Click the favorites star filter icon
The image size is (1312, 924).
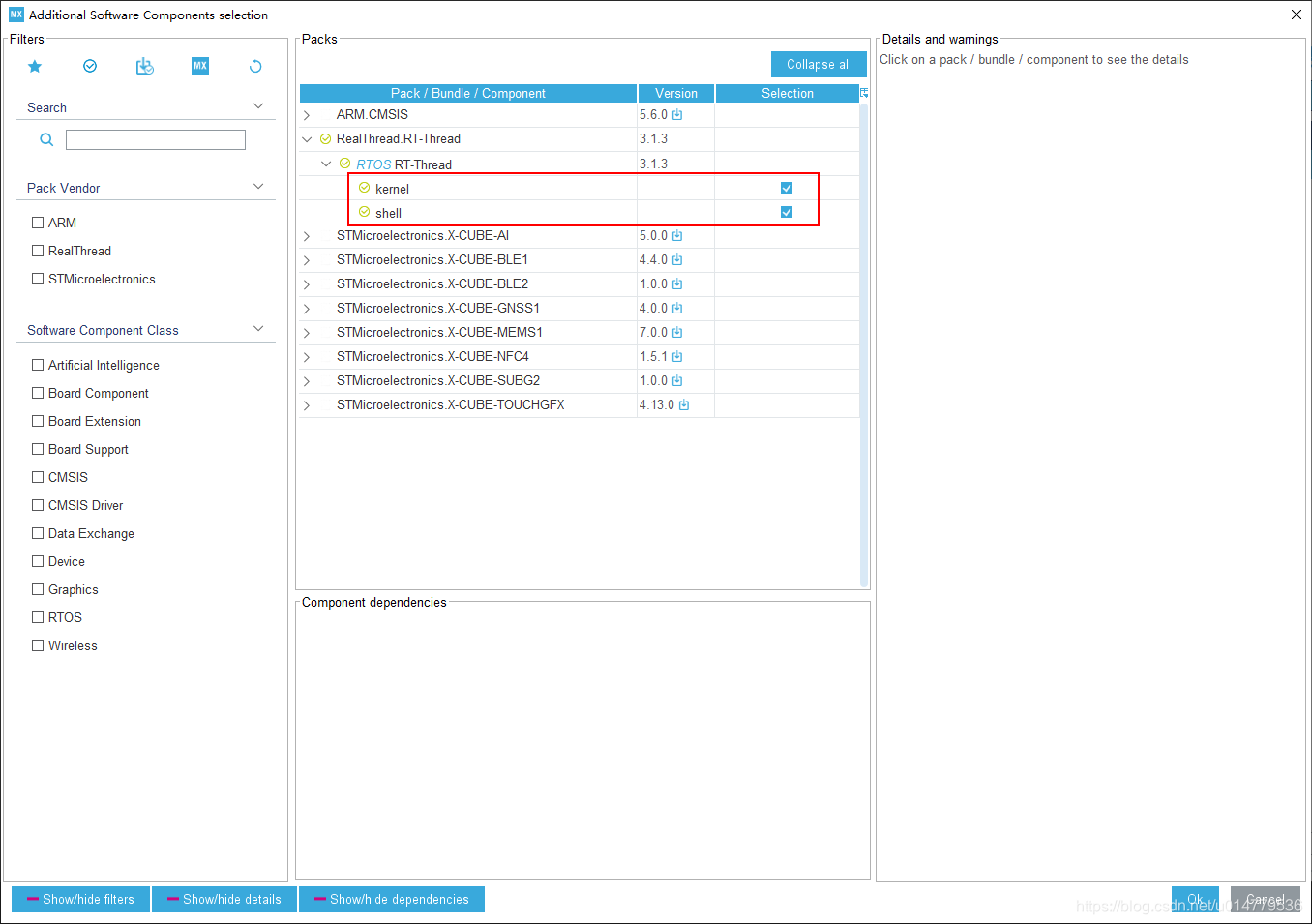[x=35, y=66]
